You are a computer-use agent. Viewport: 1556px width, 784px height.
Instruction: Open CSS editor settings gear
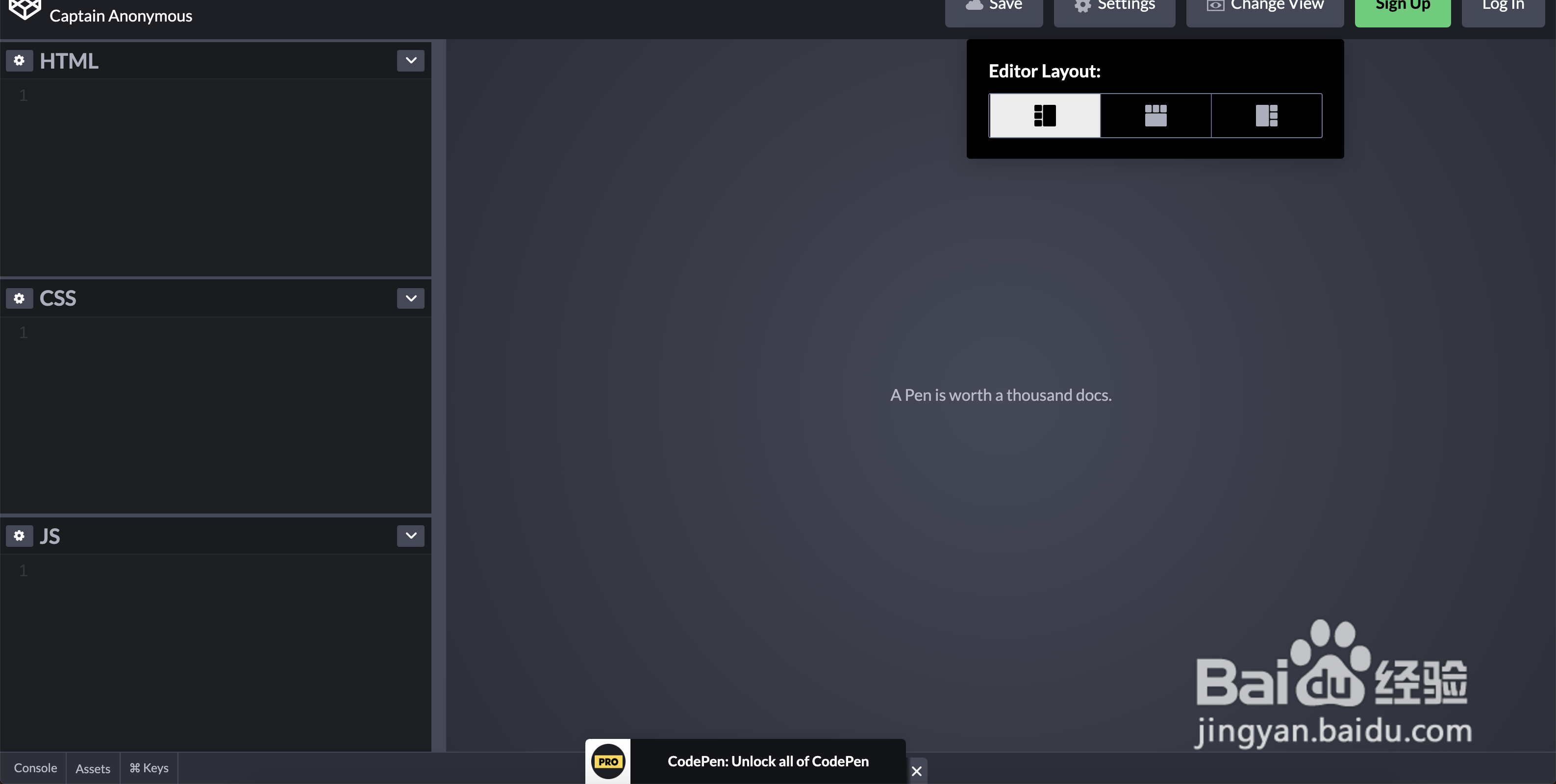pos(19,298)
